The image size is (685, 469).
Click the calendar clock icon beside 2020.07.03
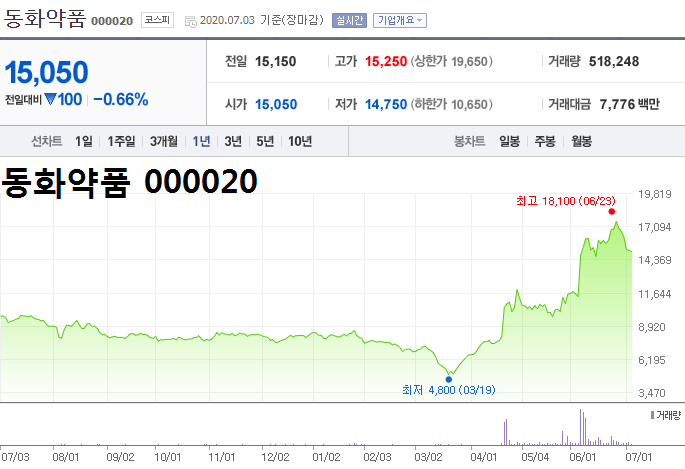(x=191, y=21)
